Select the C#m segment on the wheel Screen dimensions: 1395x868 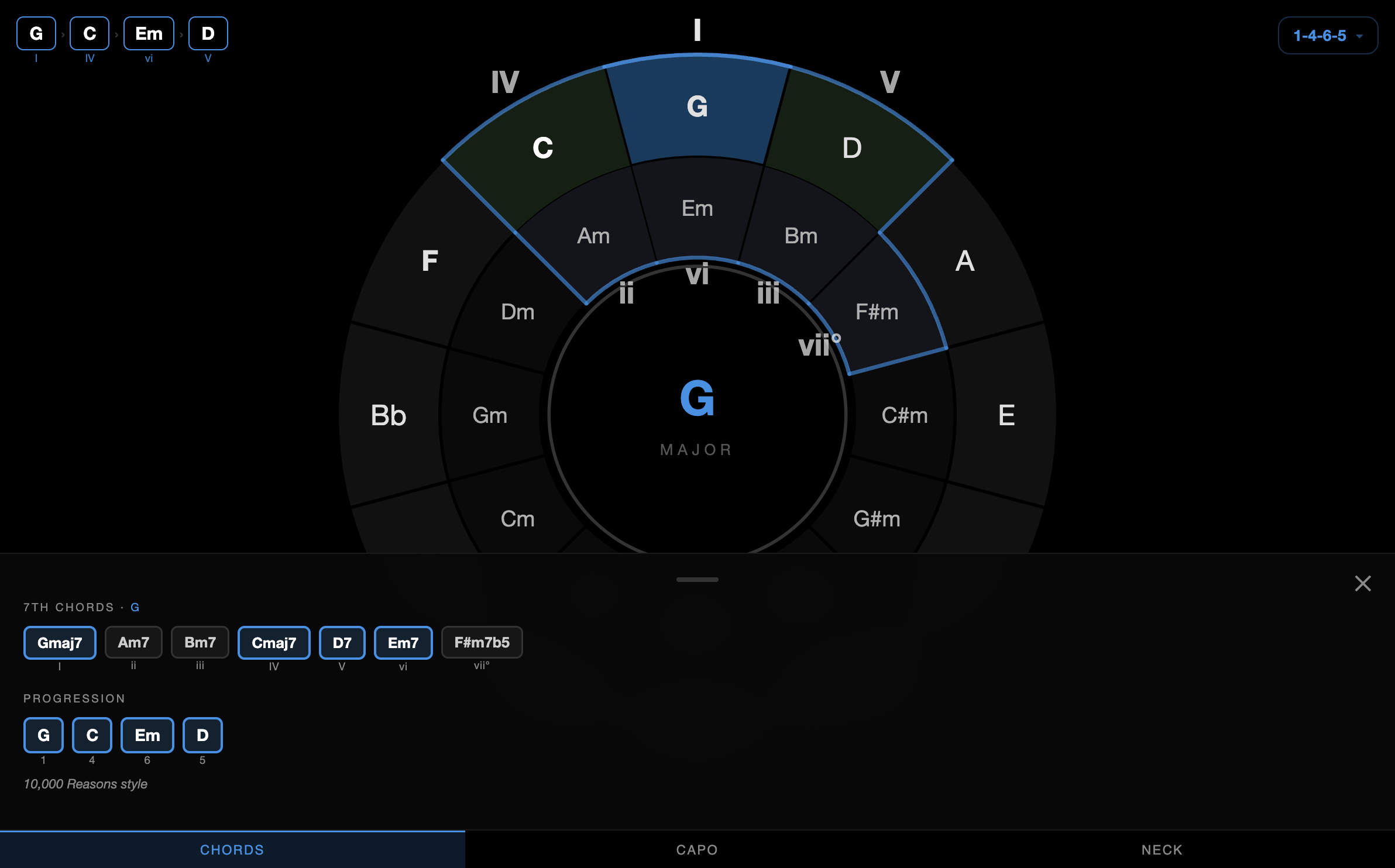click(905, 416)
